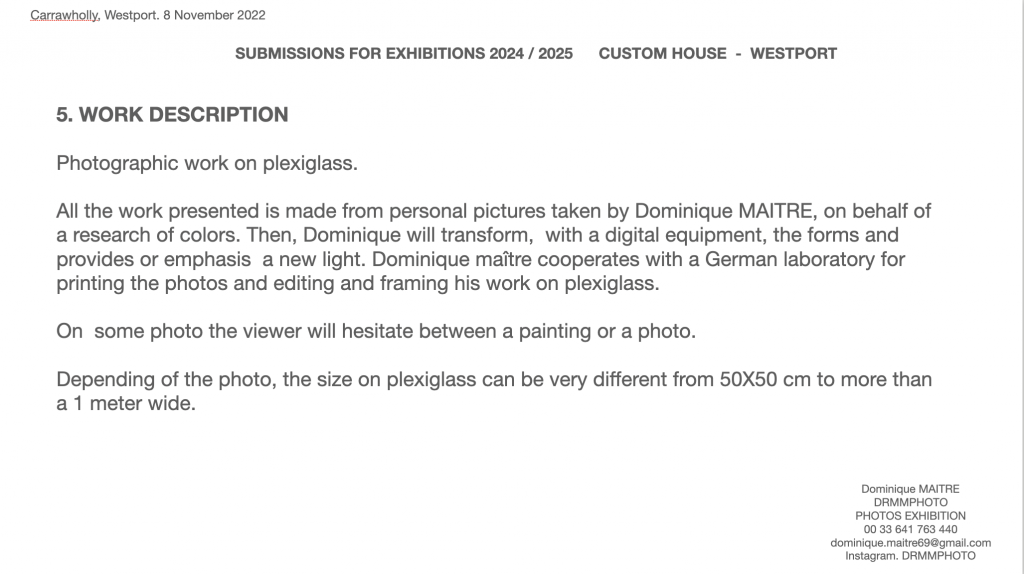The height and width of the screenshot is (574, 1024).
Task: Select the Submissions for Exhibitions 2024 / 2025 header
Action: (x=404, y=53)
